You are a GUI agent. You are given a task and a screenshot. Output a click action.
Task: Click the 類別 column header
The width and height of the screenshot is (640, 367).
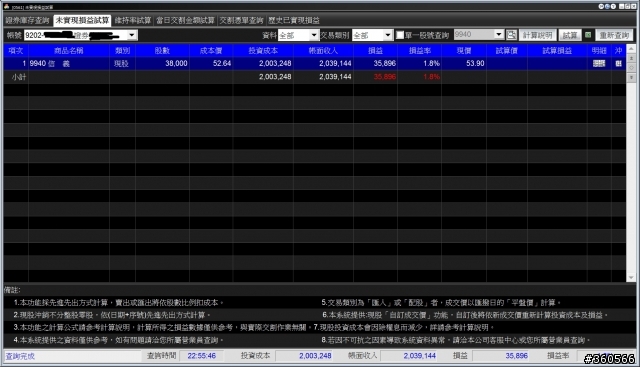122,51
